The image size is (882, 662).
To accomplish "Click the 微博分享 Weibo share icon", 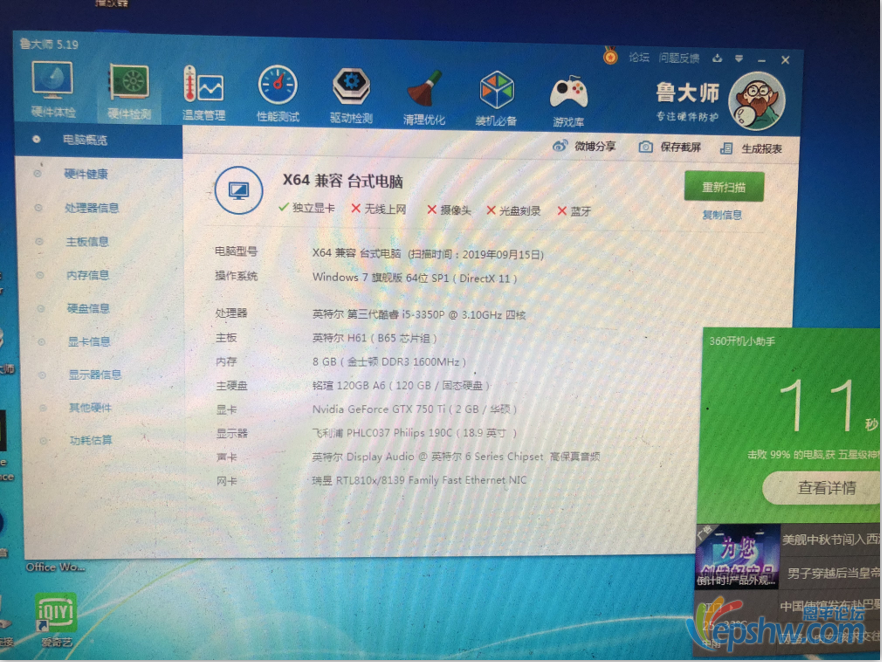I will (x=560, y=146).
